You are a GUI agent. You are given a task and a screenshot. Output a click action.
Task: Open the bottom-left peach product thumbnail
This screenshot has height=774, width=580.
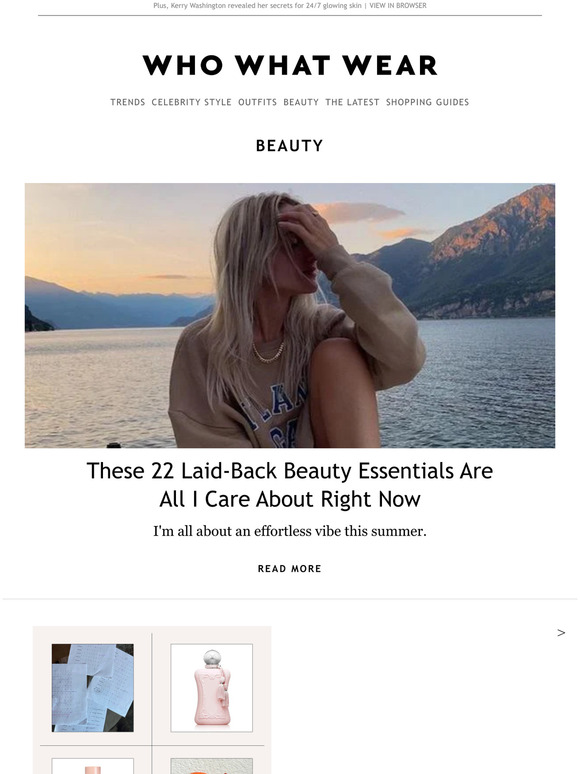(x=93, y=766)
